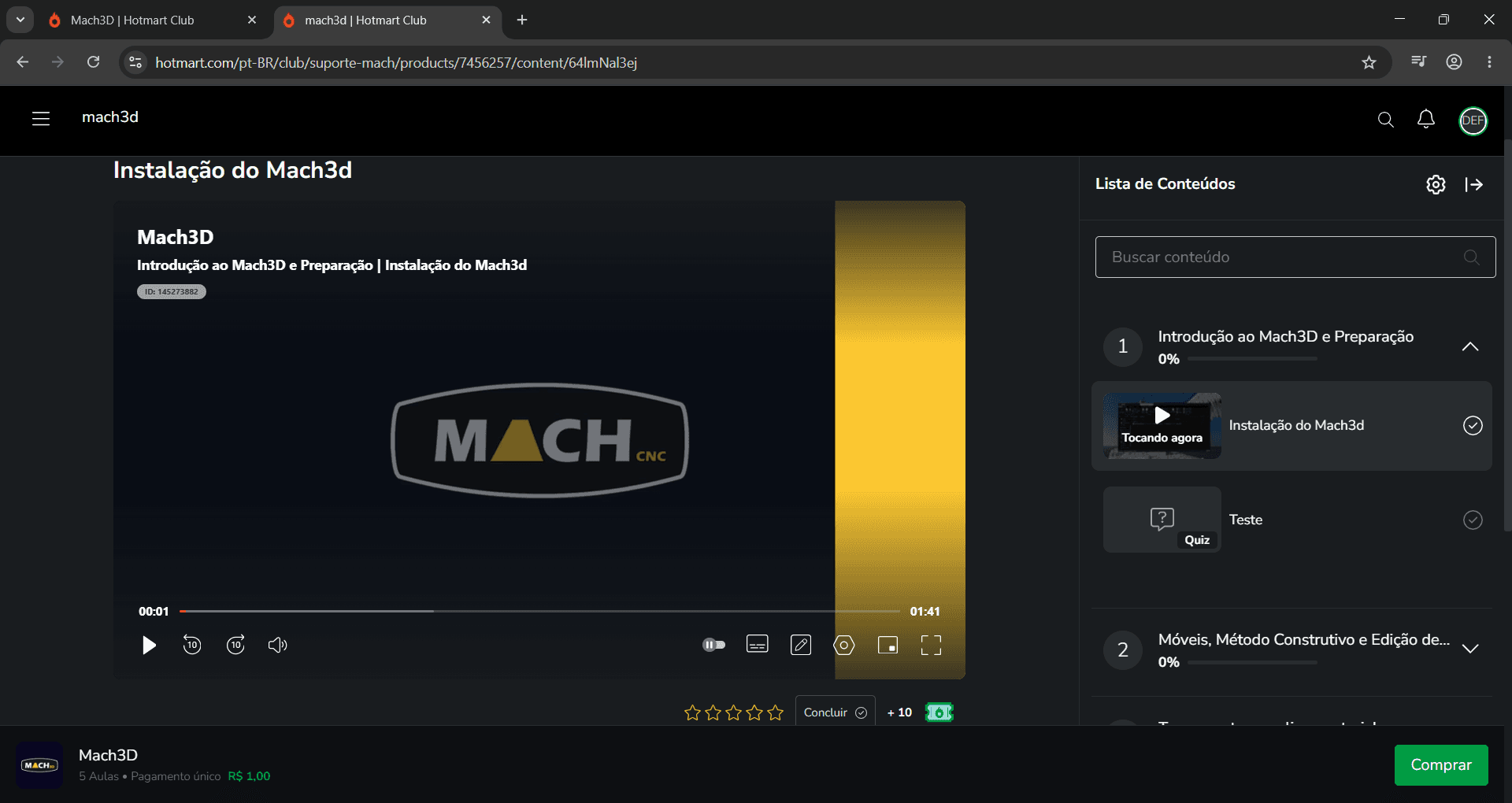
Task: Open content list settings gear
Action: click(1436, 184)
